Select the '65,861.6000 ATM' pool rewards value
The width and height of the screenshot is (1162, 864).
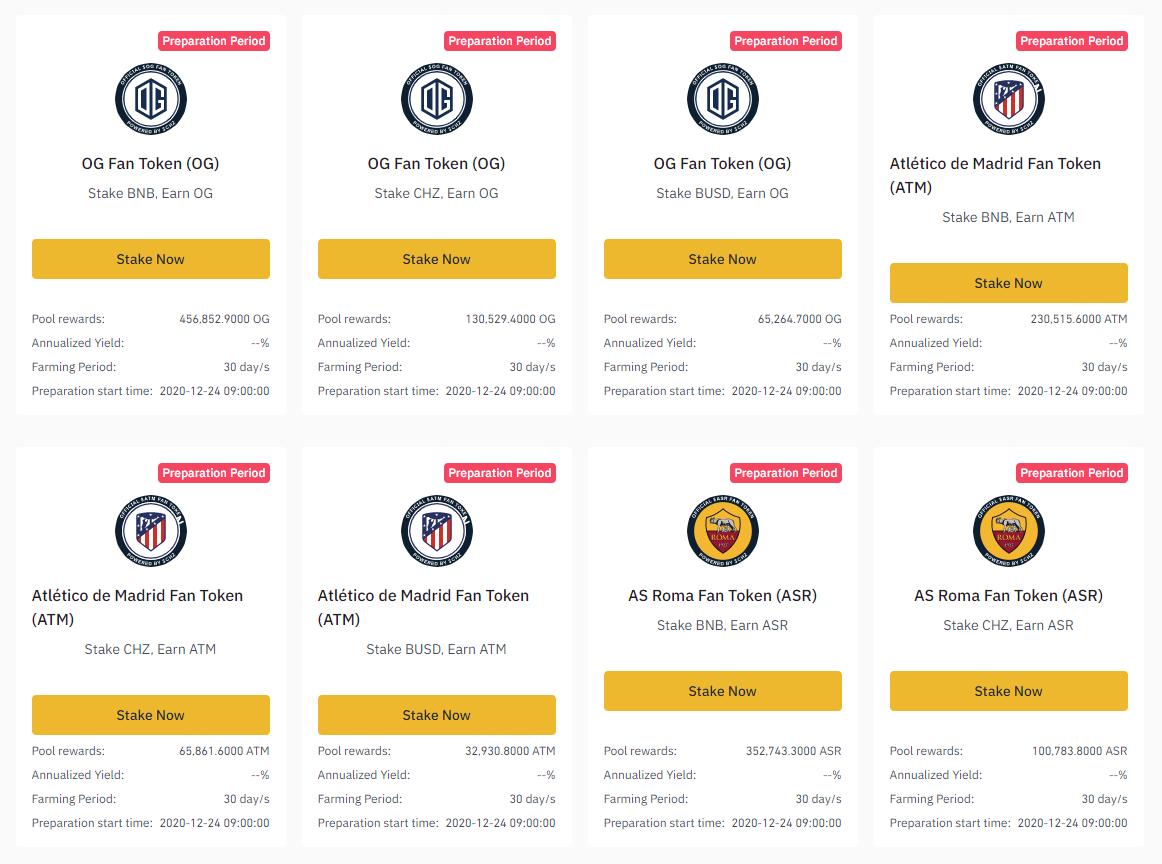[x=225, y=751]
